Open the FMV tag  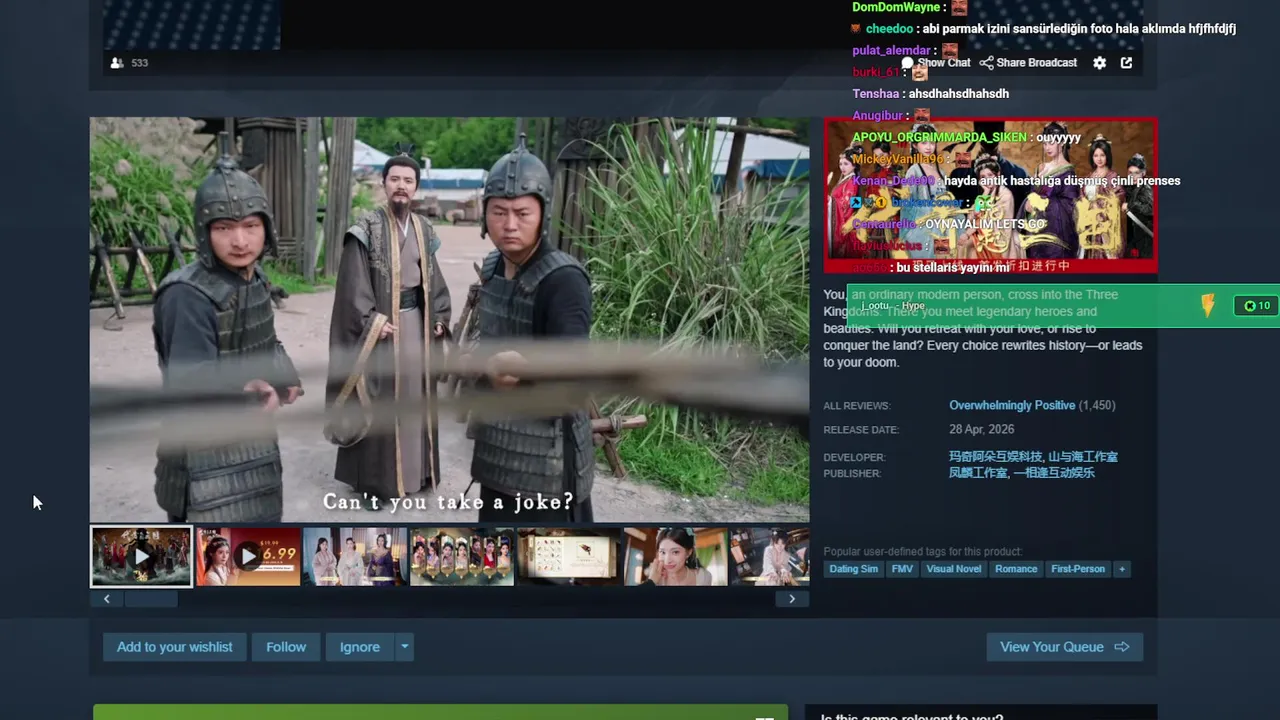(902, 569)
